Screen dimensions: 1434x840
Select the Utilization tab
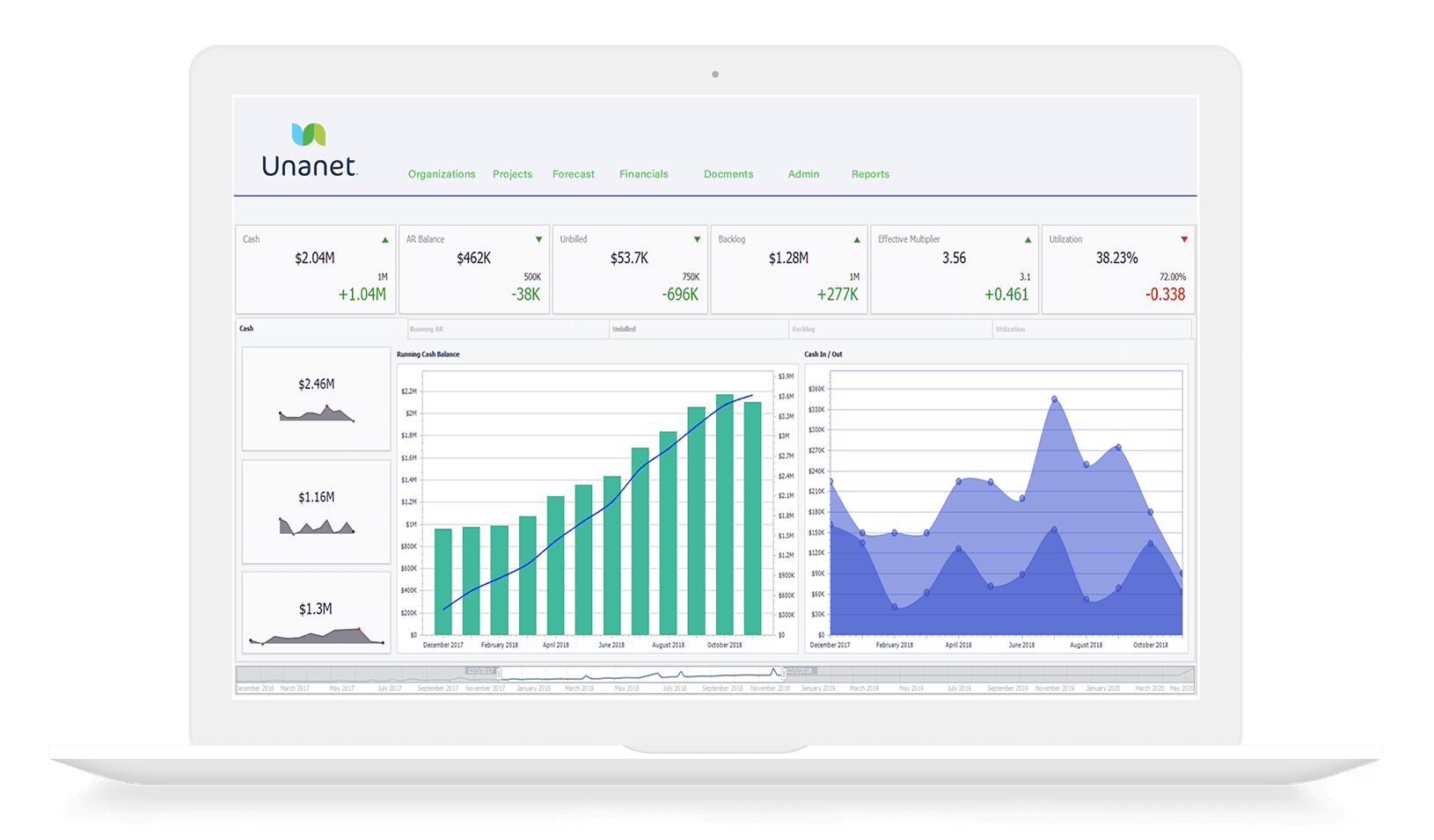point(1010,329)
